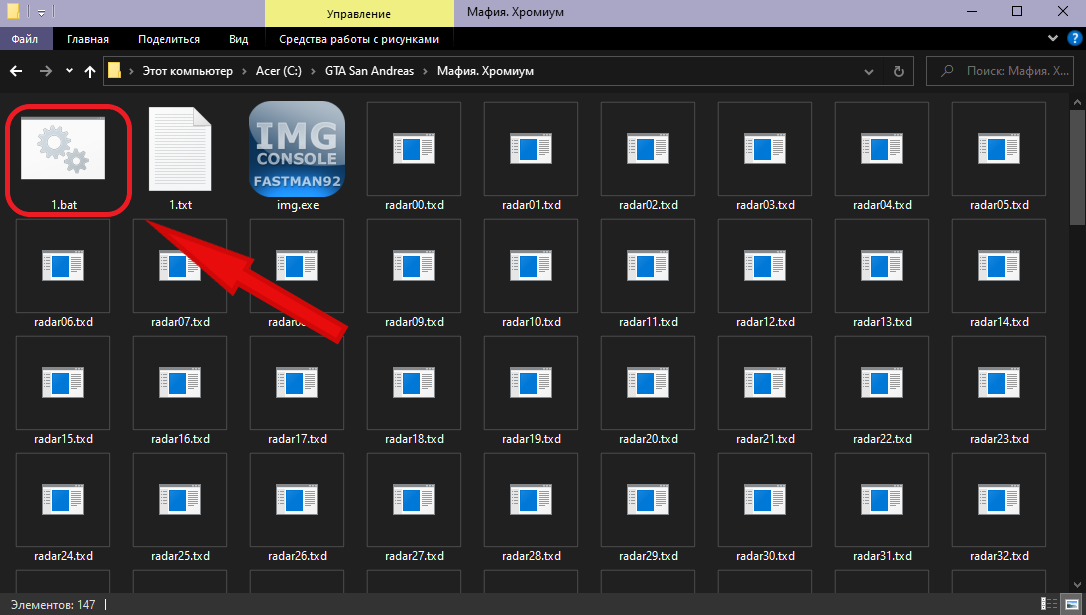
Task: Select the radar15.txd file icon
Action: [63, 382]
